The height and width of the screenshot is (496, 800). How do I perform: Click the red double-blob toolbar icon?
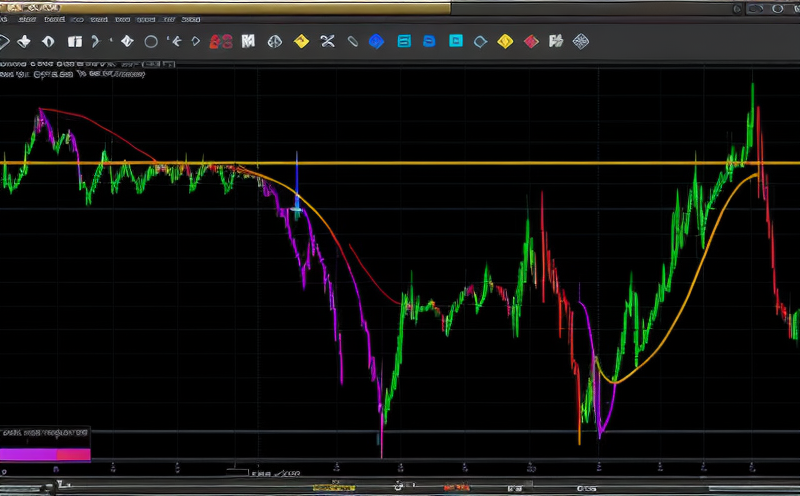coord(221,42)
